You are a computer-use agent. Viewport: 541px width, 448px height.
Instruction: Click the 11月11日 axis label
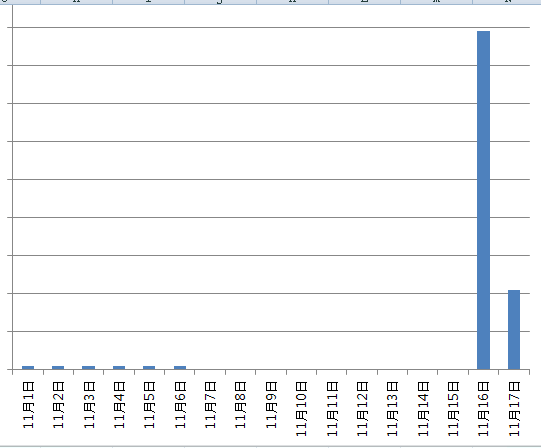click(332, 409)
